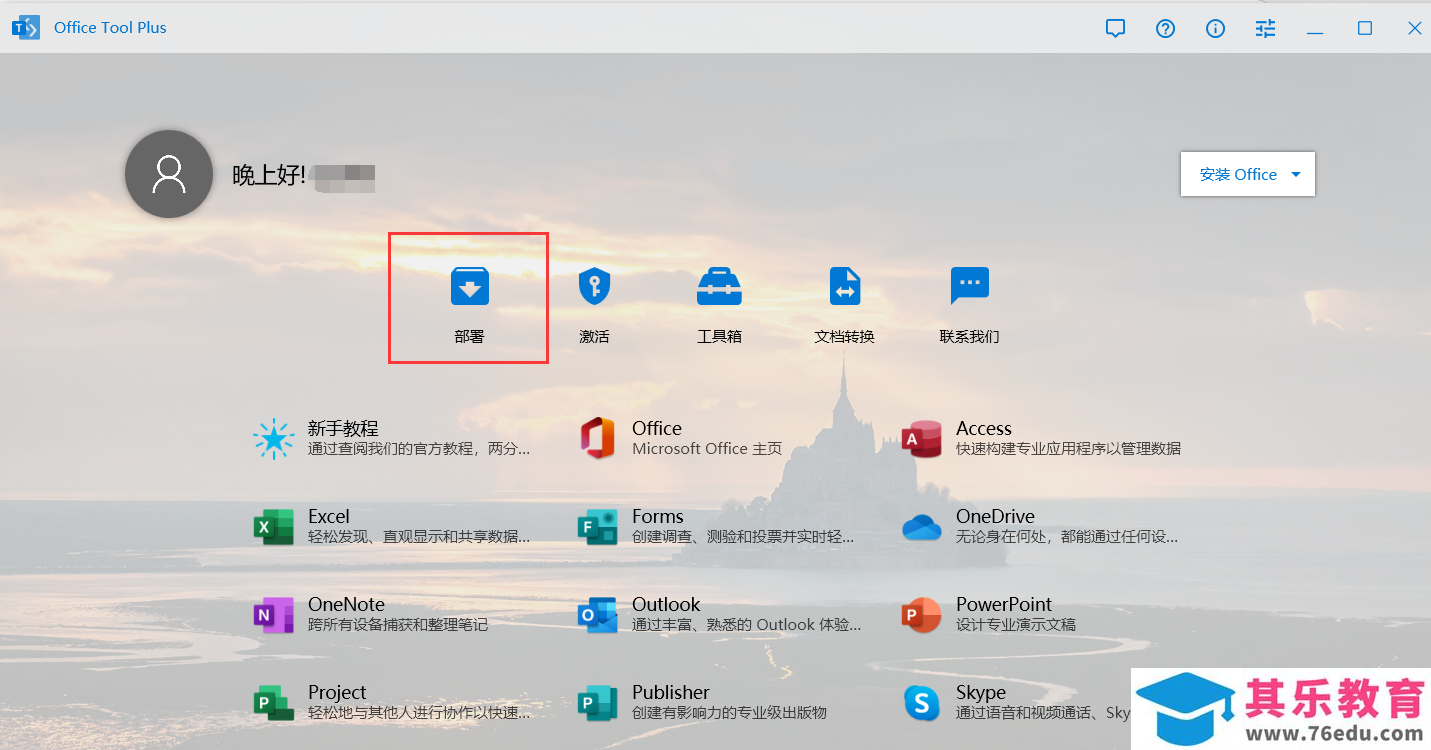Expand the 安装 Office dropdown arrow

[1296, 174]
